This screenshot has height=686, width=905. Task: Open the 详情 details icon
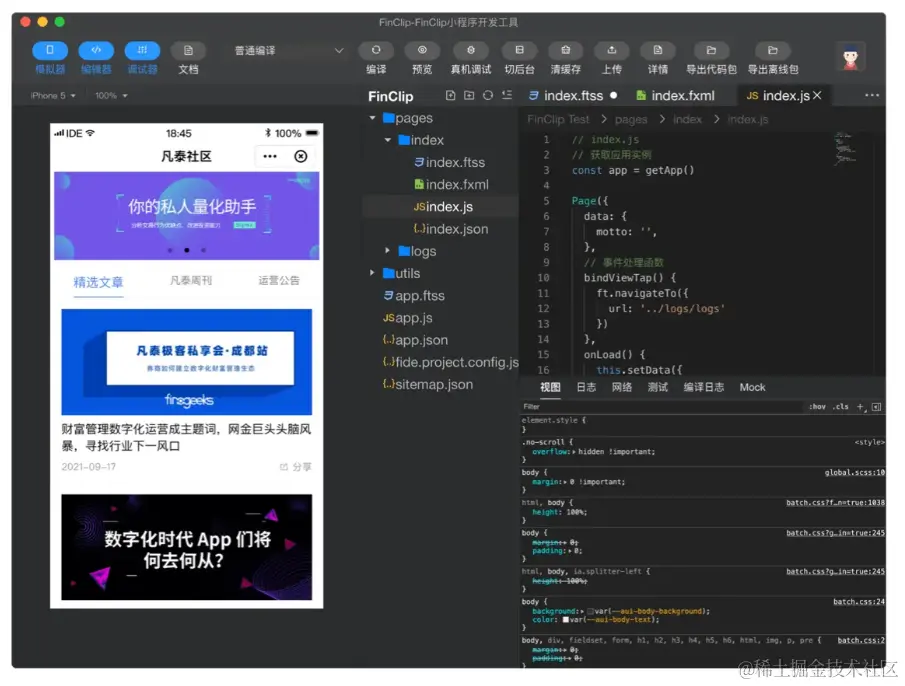pos(657,51)
